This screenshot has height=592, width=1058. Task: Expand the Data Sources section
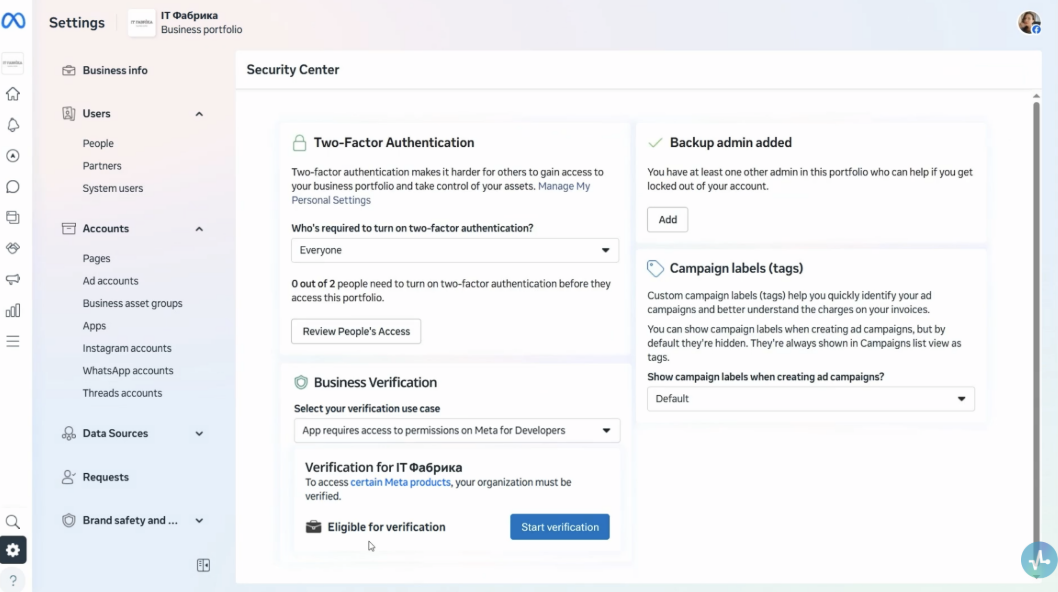click(x=199, y=433)
